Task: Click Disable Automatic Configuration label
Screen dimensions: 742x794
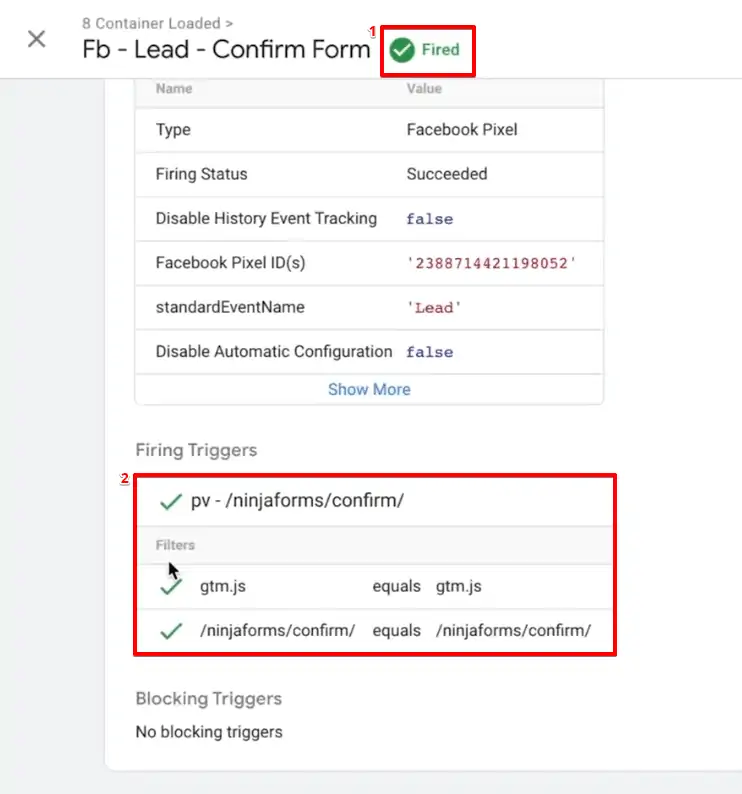Action: pyautogui.click(x=274, y=351)
